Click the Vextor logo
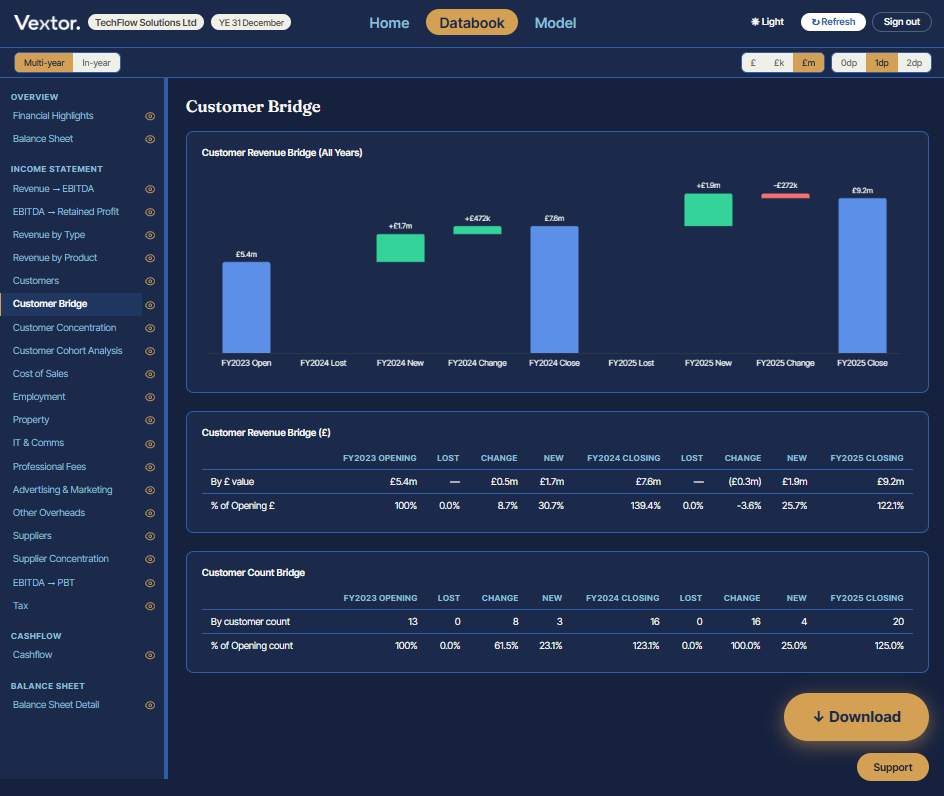 47,23
